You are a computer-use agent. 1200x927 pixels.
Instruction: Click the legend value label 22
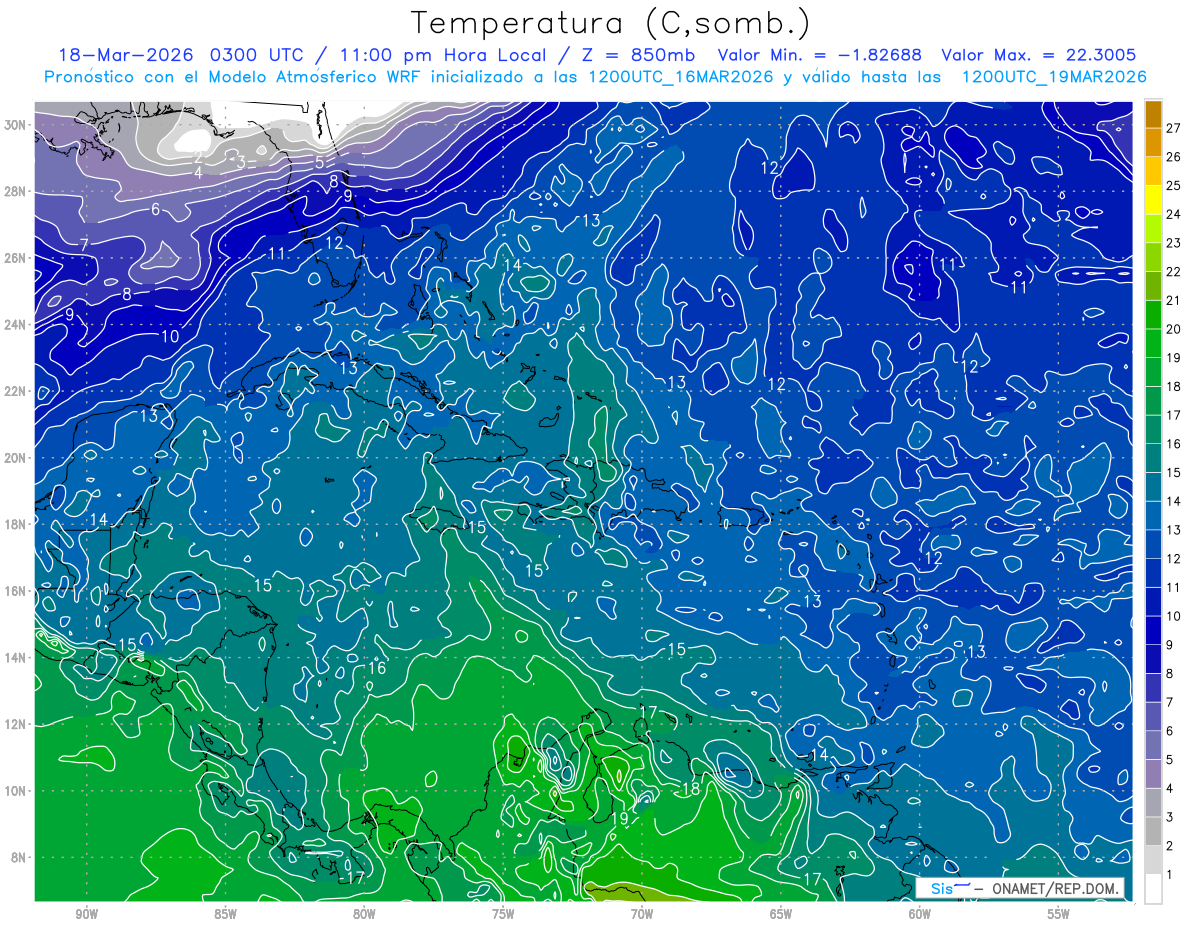(x=1173, y=272)
